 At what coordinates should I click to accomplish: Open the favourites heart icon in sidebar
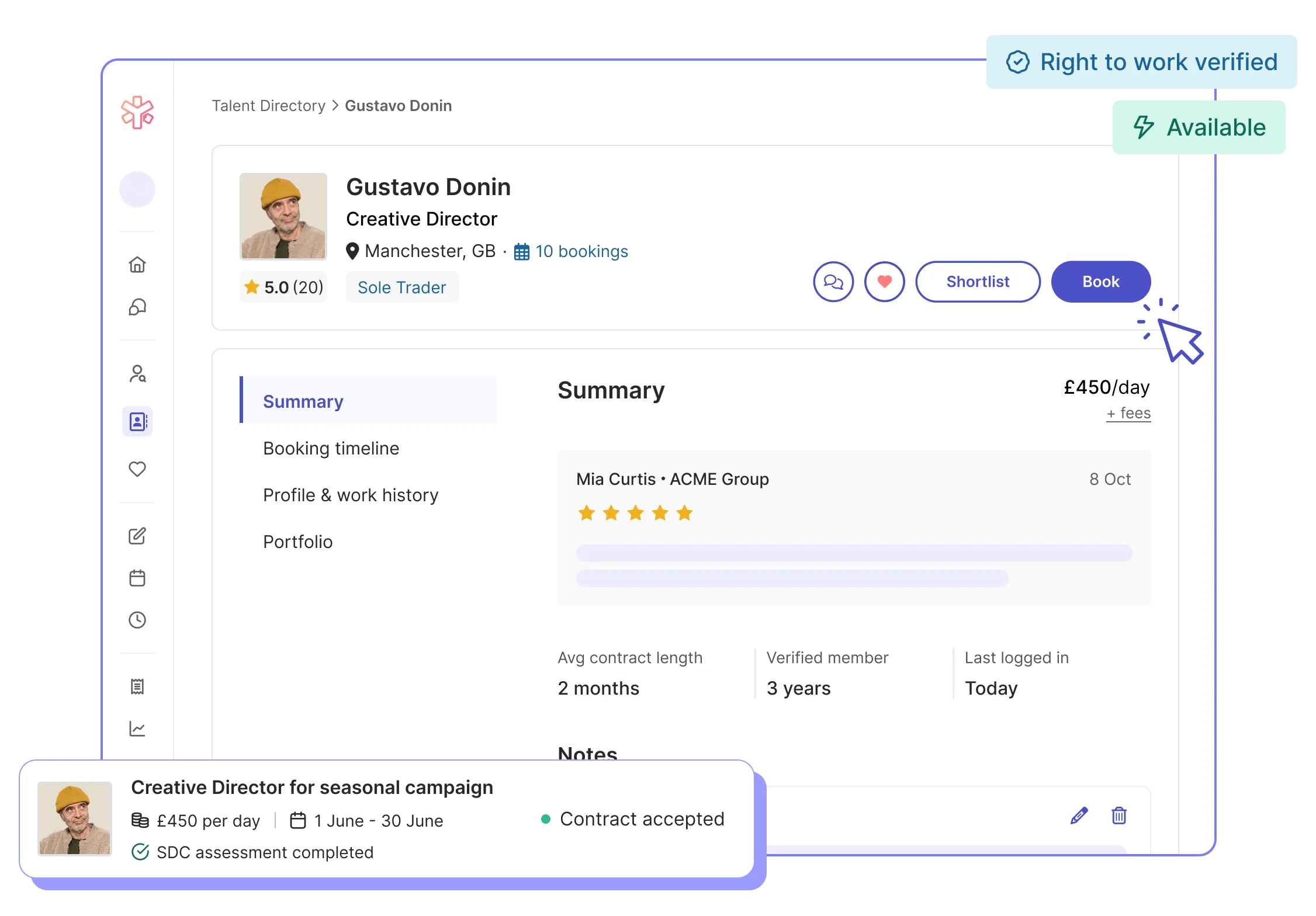pyautogui.click(x=137, y=469)
